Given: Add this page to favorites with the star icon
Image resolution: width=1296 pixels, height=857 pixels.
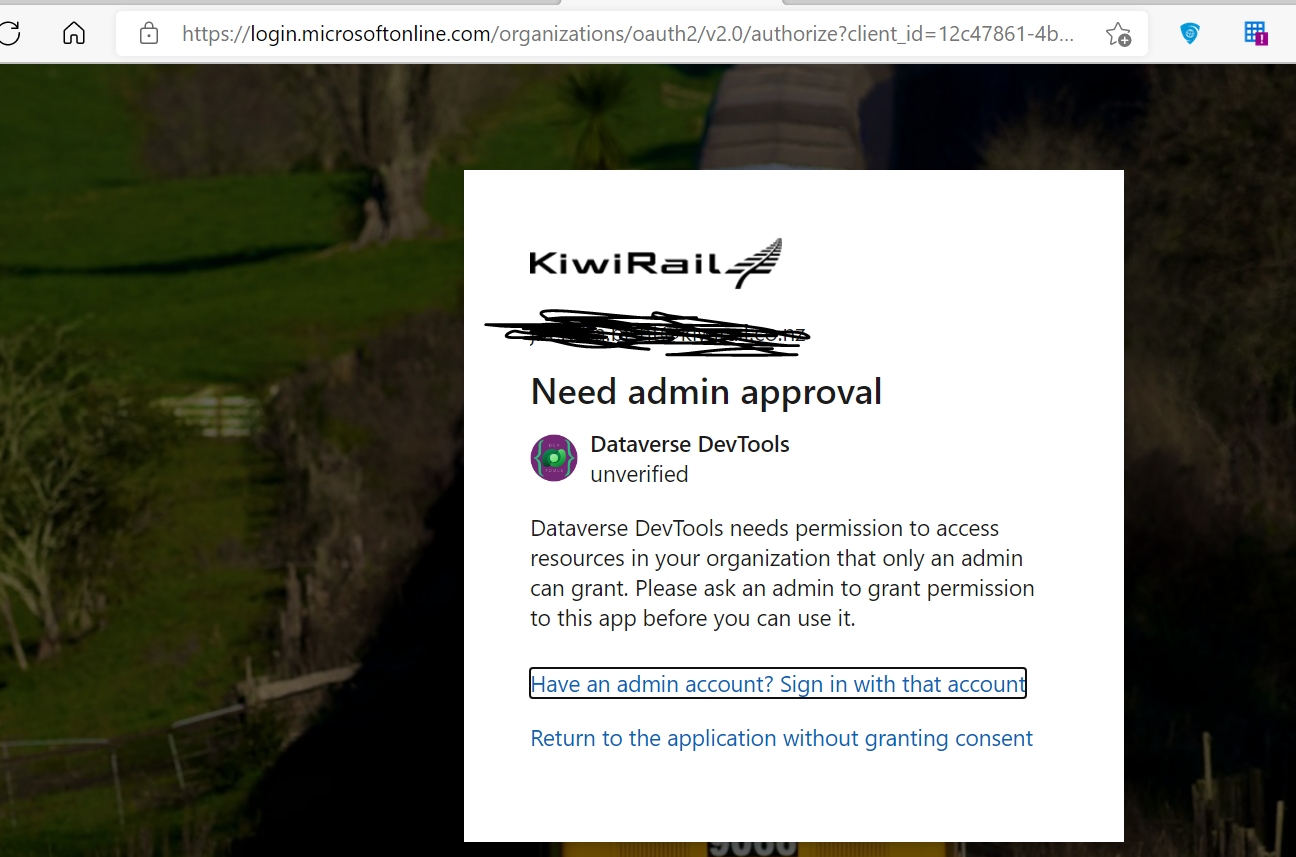Looking at the screenshot, I should [x=1118, y=33].
